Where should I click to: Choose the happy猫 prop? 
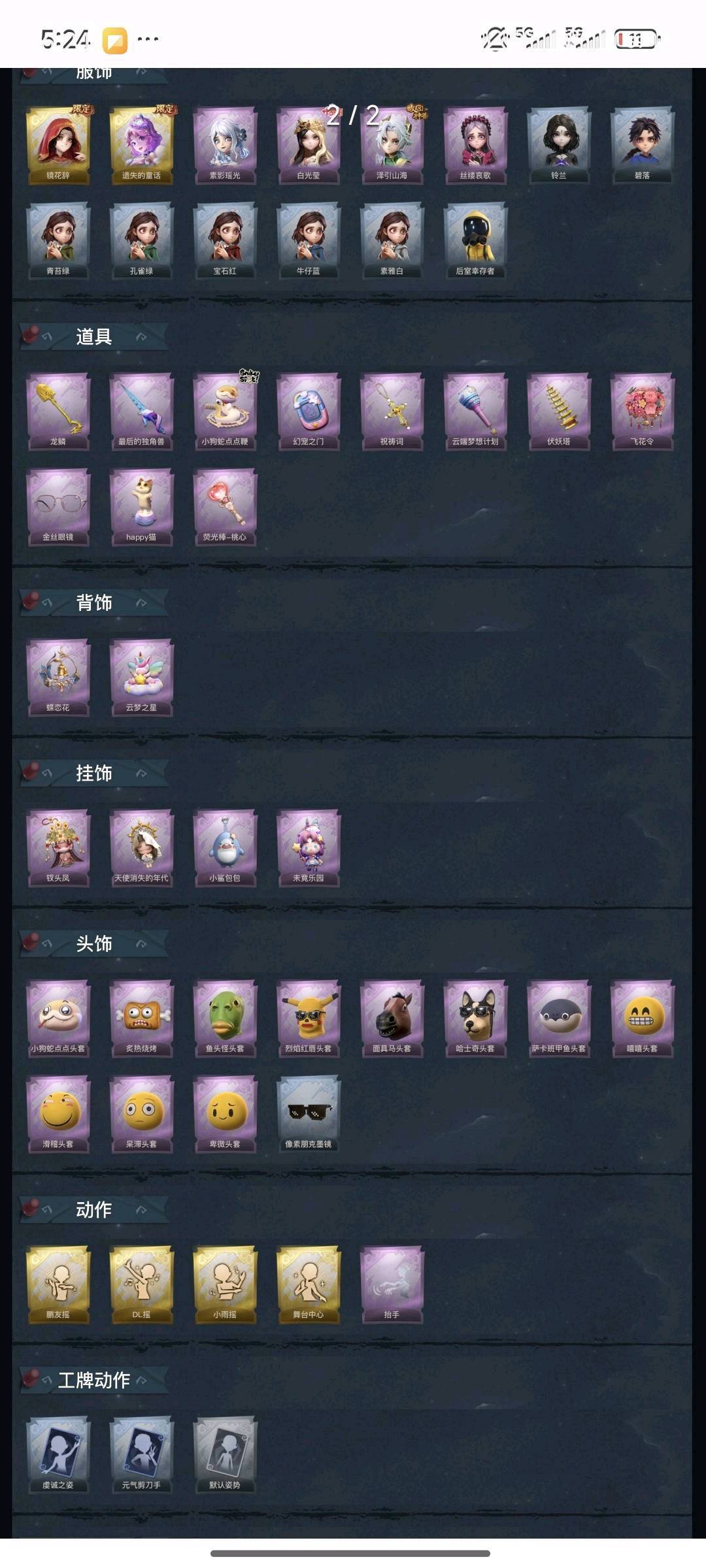pos(141,506)
